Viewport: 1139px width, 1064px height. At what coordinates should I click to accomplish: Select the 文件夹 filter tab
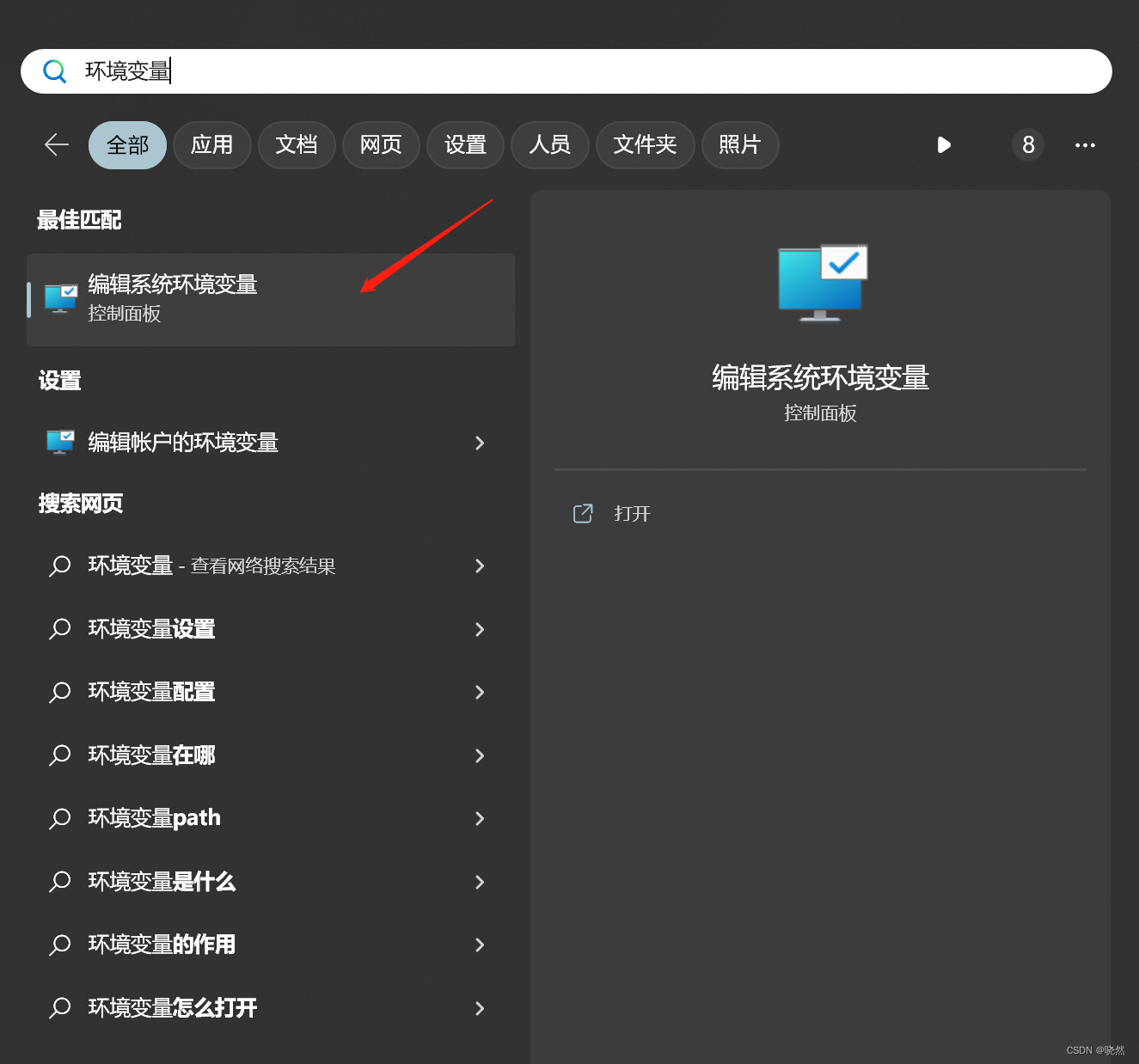pos(645,144)
